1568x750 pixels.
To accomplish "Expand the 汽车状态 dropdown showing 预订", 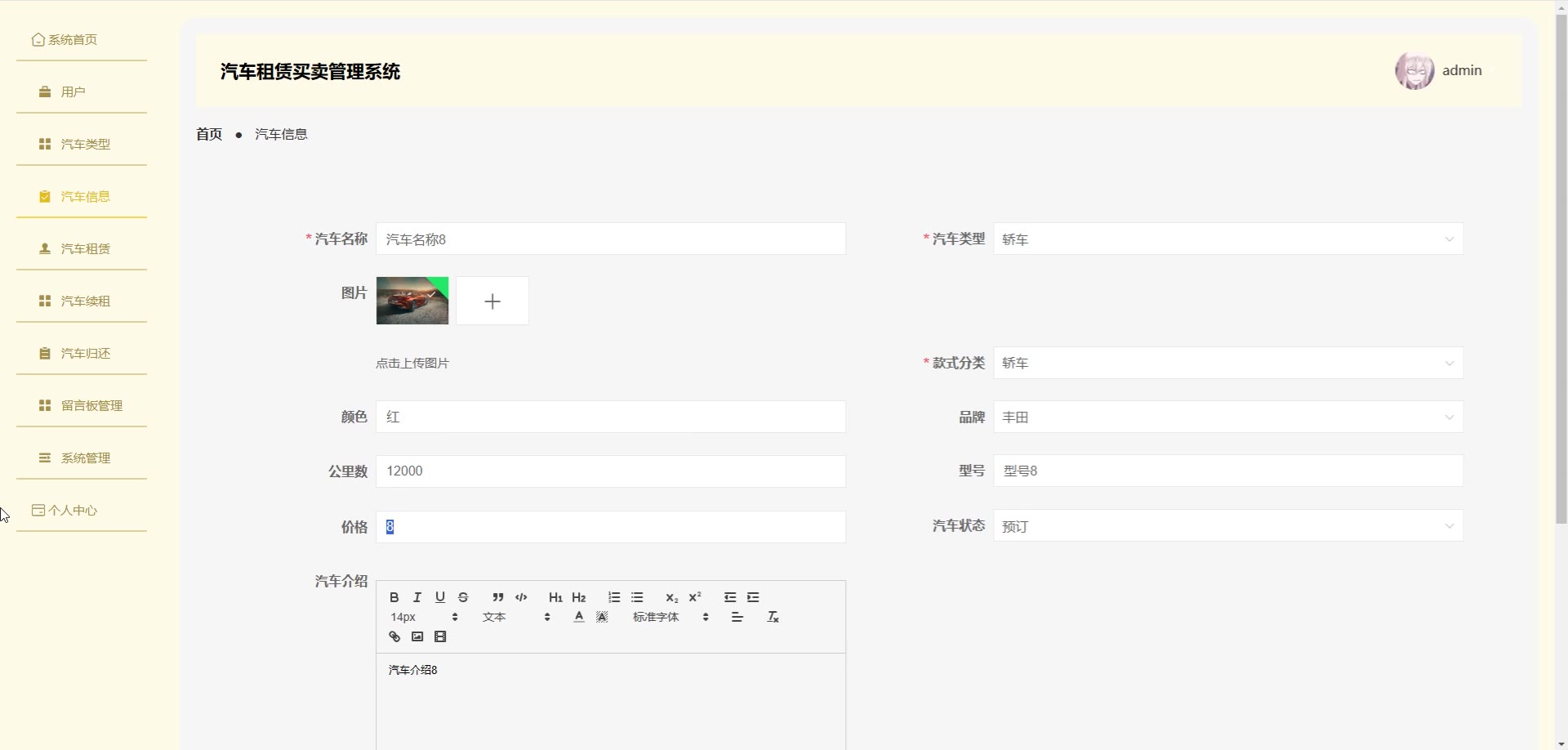I will coord(1228,526).
